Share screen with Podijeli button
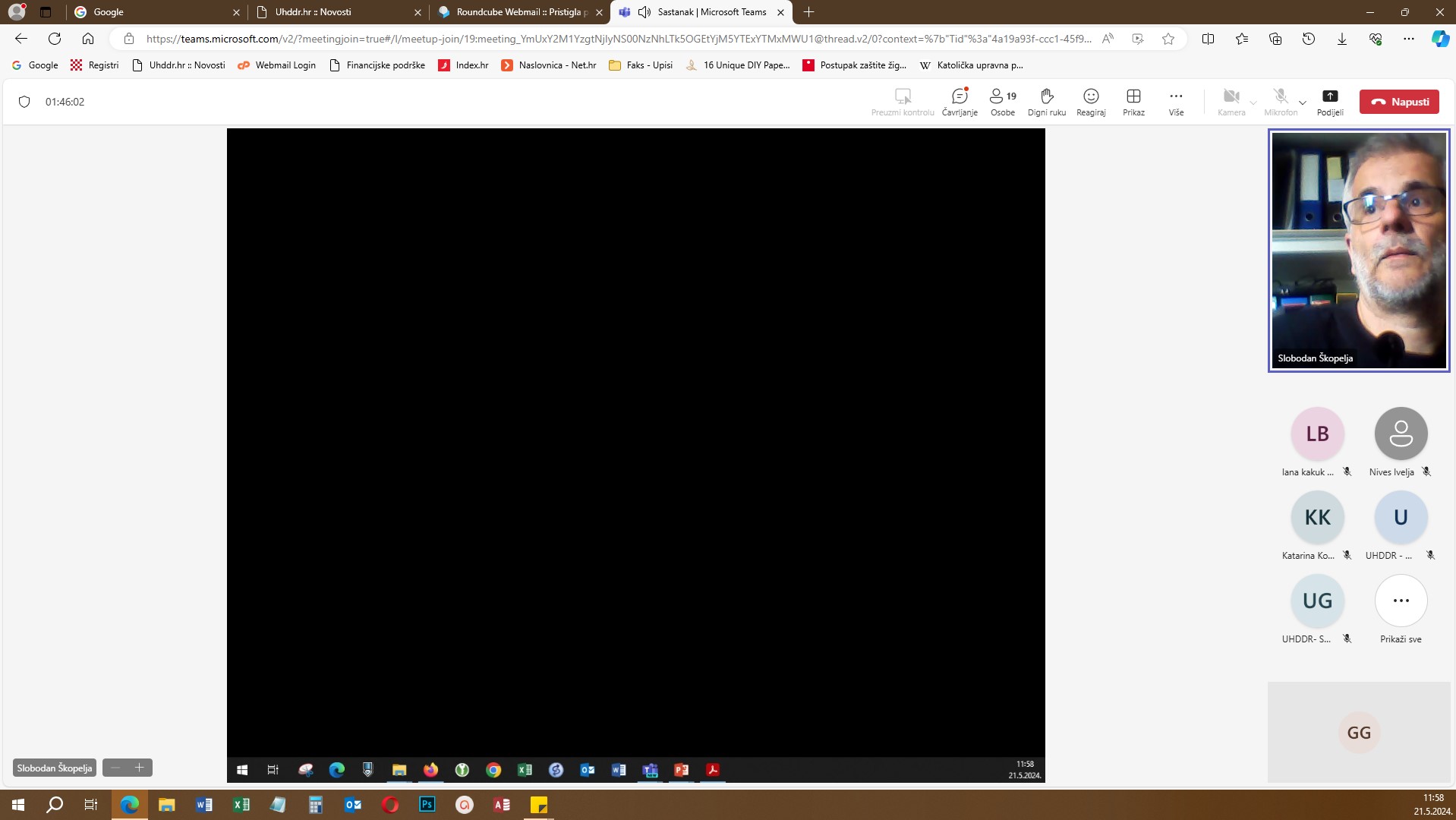Viewport: 1456px width, 820px height. tap(1329, 102)
